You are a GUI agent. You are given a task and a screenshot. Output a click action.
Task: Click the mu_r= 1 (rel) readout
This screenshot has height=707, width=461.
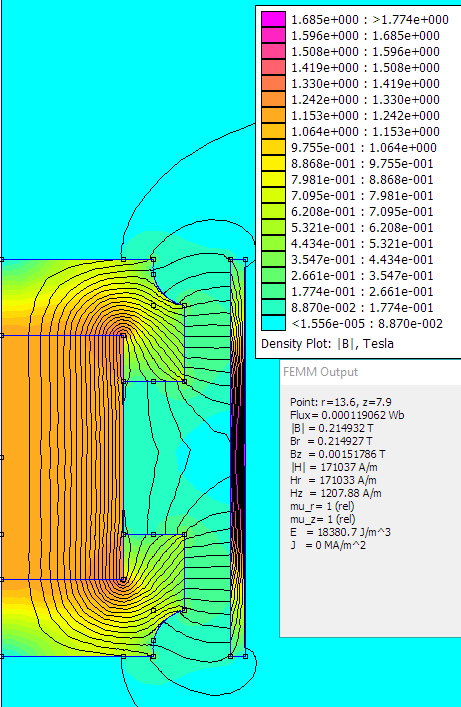322,506
